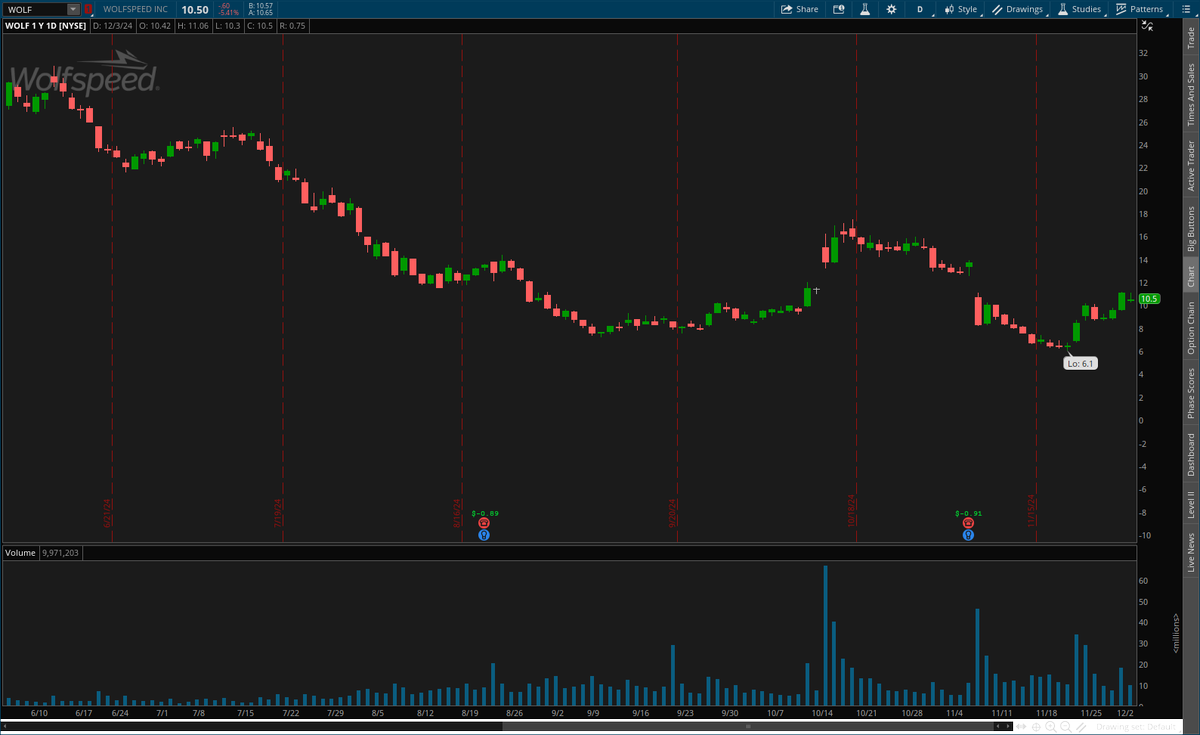Screen dimensions: 1200x735
Task: Switch to the Option Chain tab
Action: coord(1190,327)
